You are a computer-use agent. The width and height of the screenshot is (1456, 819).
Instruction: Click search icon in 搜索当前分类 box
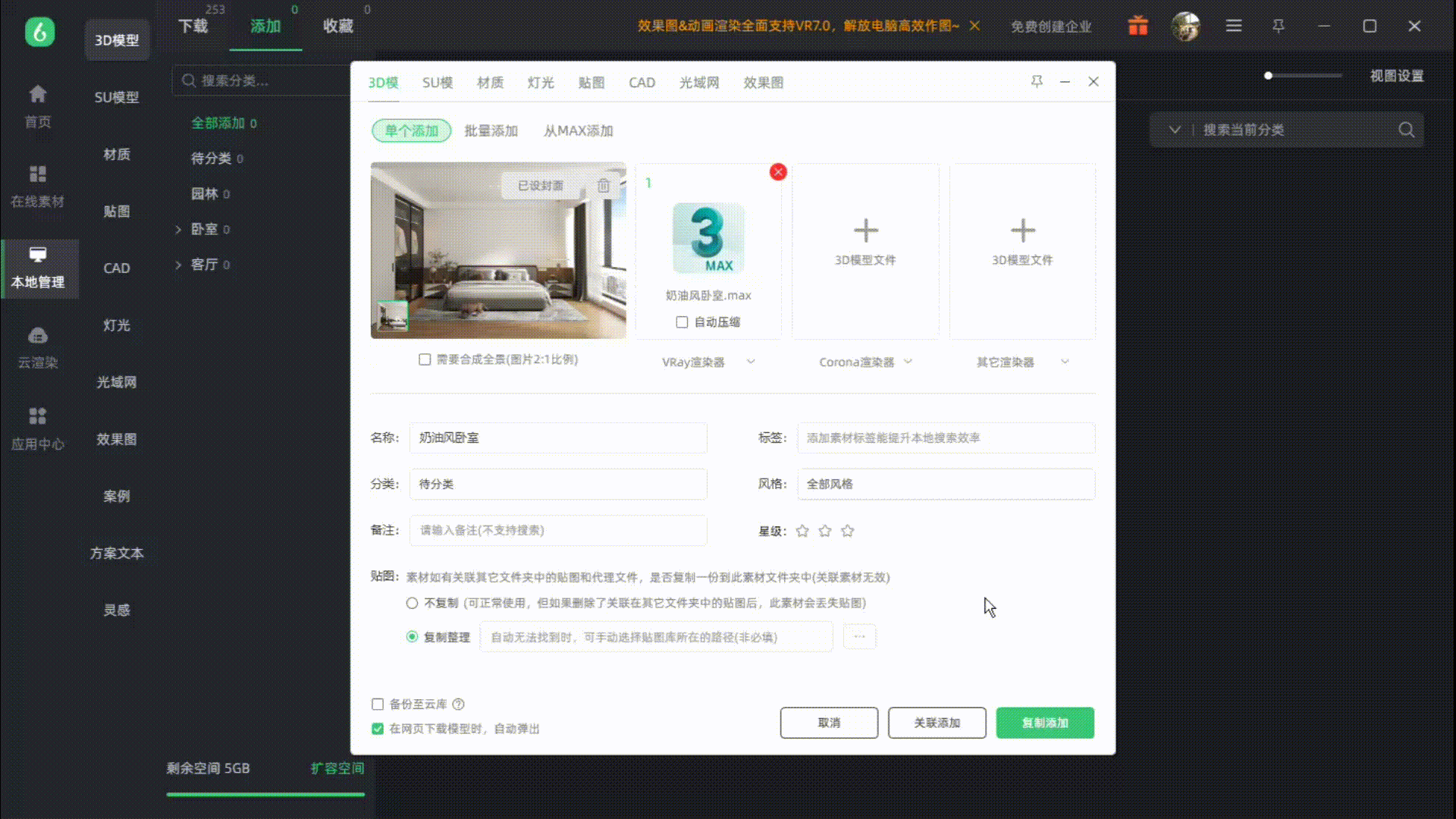point(1407,130)
